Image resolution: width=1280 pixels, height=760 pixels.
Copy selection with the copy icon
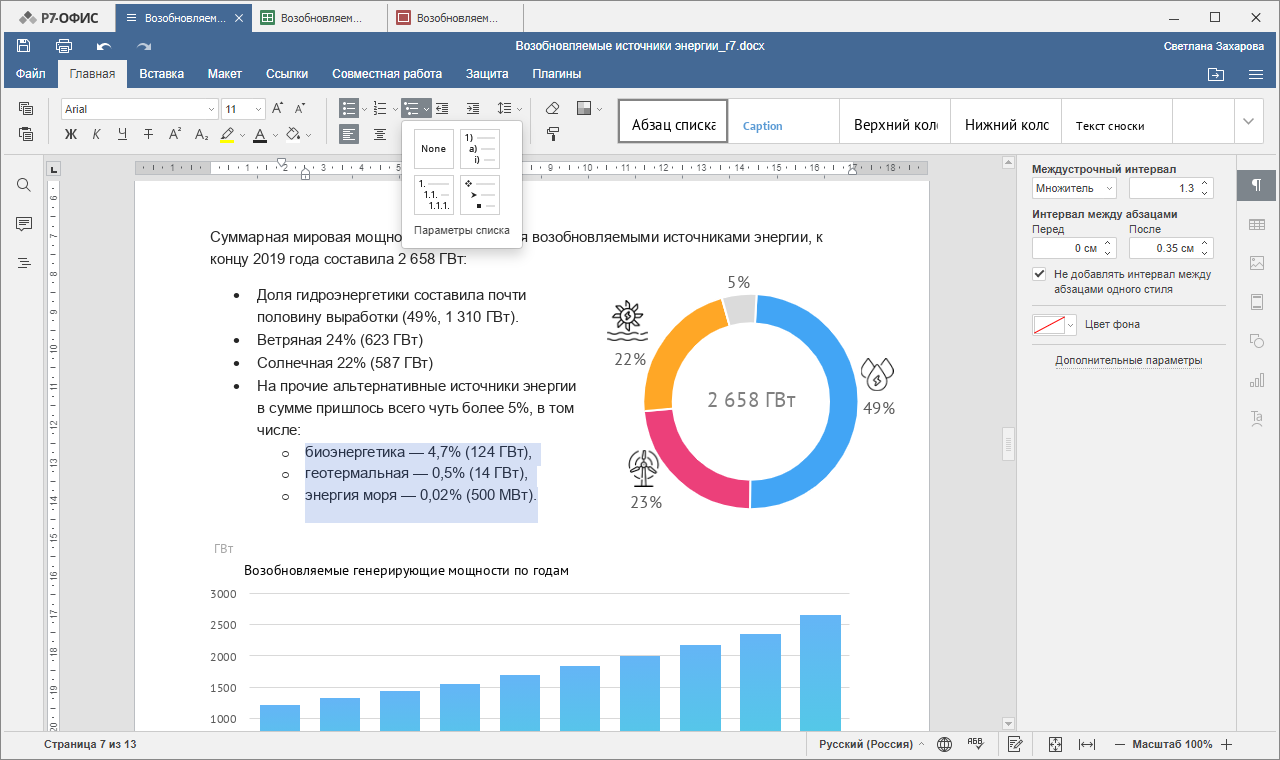[x=26, y=109]
